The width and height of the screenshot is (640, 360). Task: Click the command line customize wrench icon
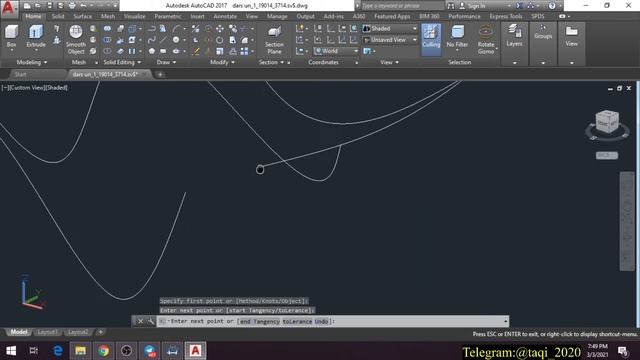pos(151,321)
